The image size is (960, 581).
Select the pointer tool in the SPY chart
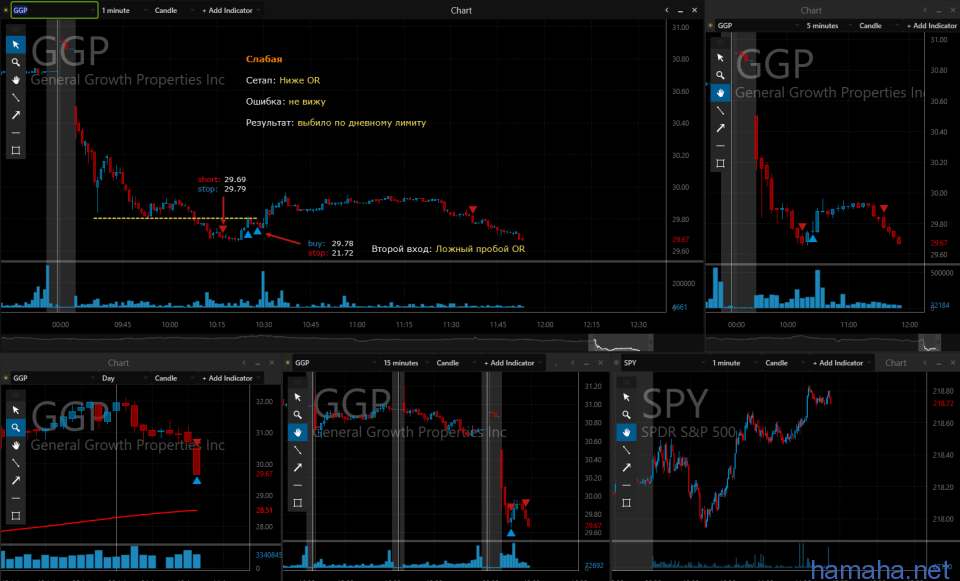[626, 397]
